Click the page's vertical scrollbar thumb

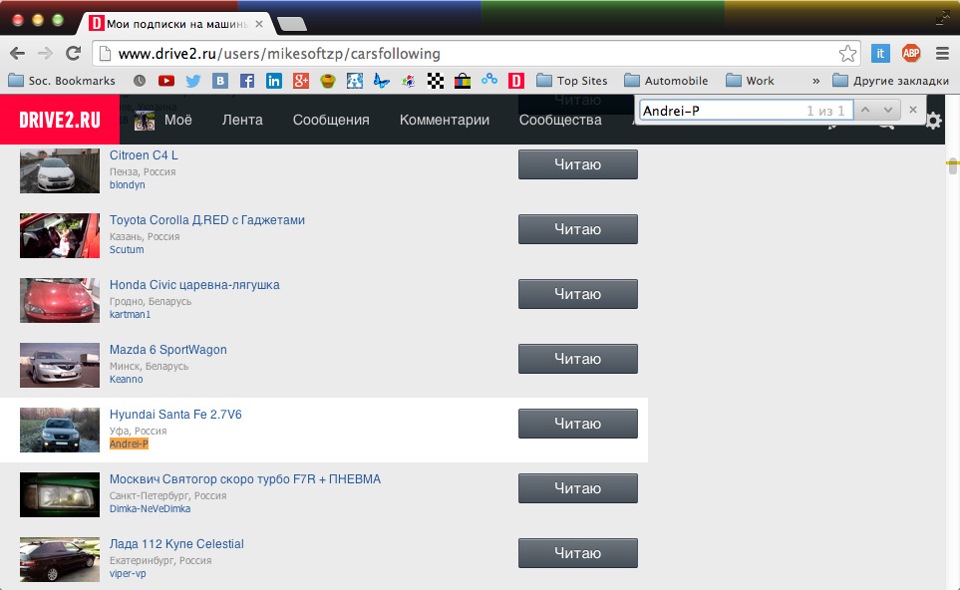point(952,166)
